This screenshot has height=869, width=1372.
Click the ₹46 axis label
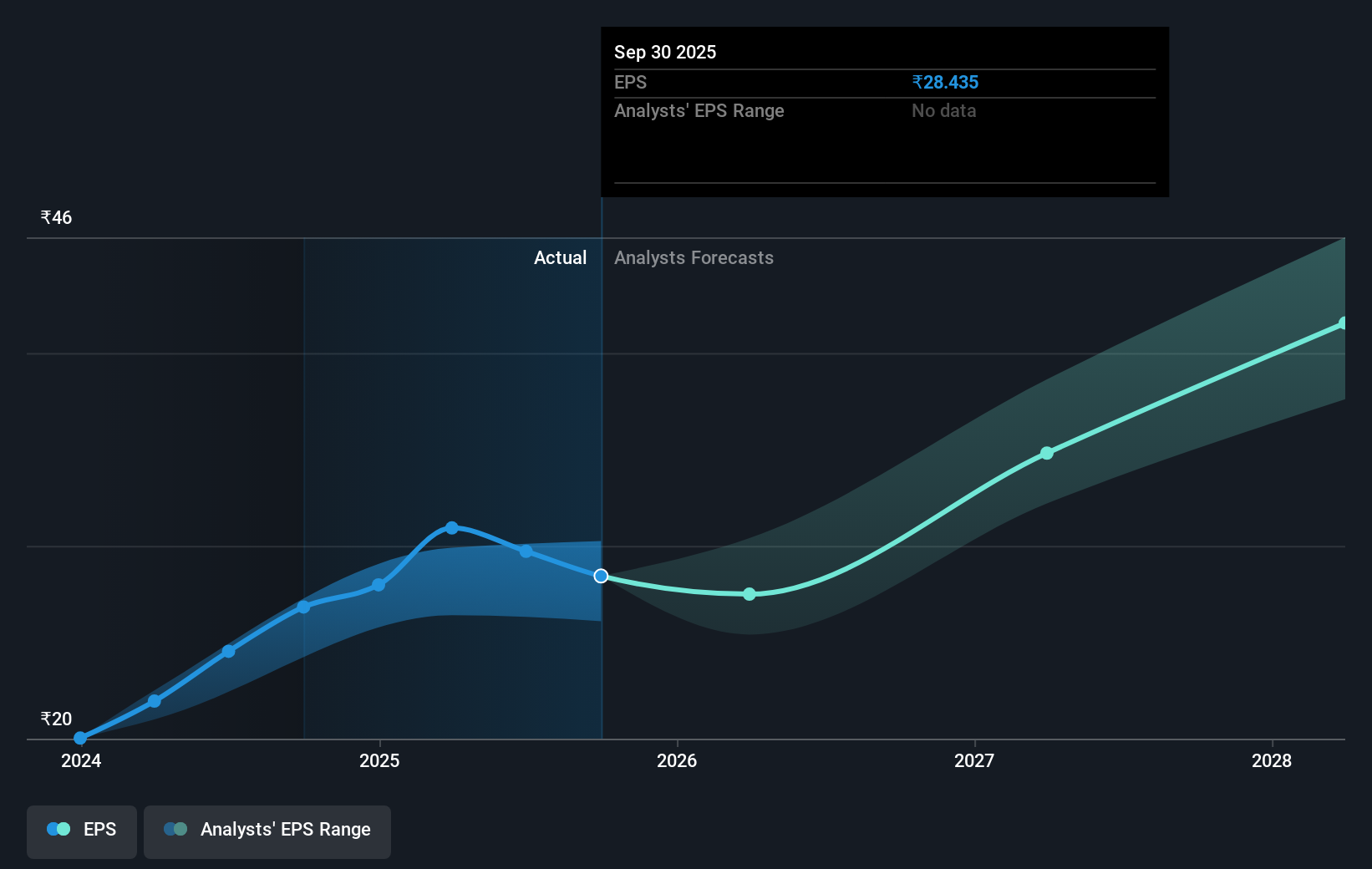point(55,217)
